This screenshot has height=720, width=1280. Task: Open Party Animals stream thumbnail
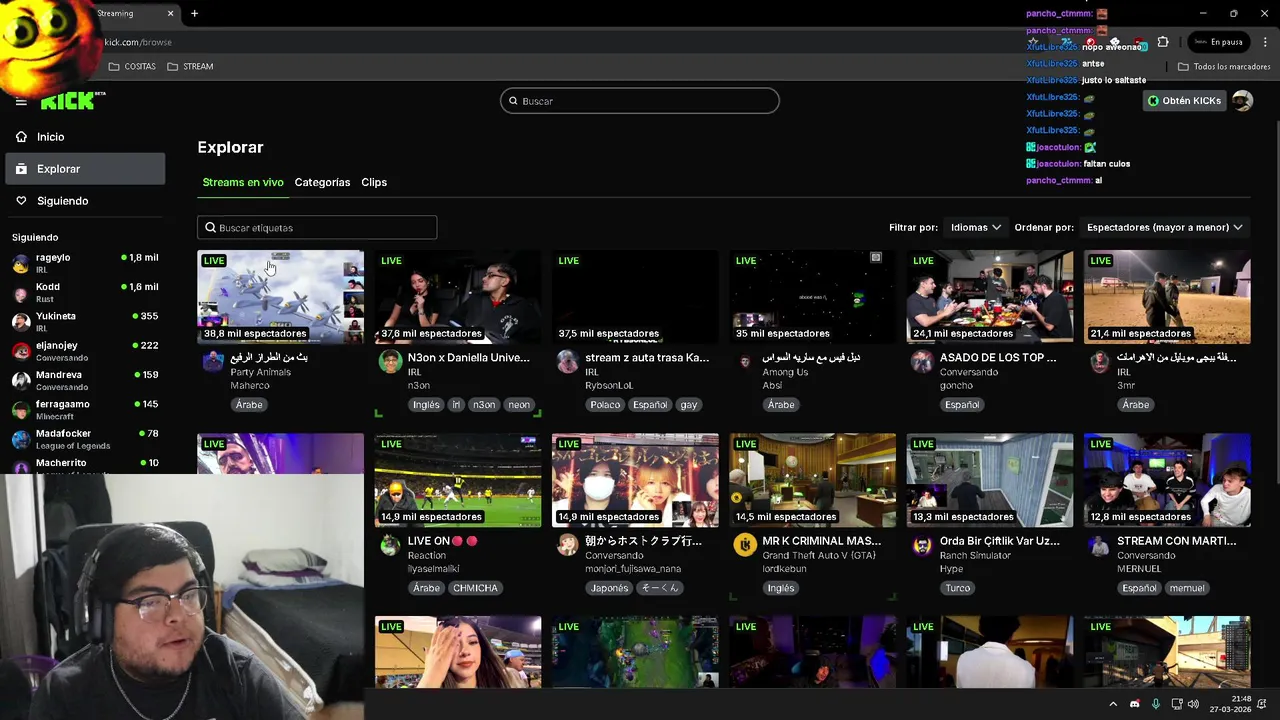[x=280, y=297]
